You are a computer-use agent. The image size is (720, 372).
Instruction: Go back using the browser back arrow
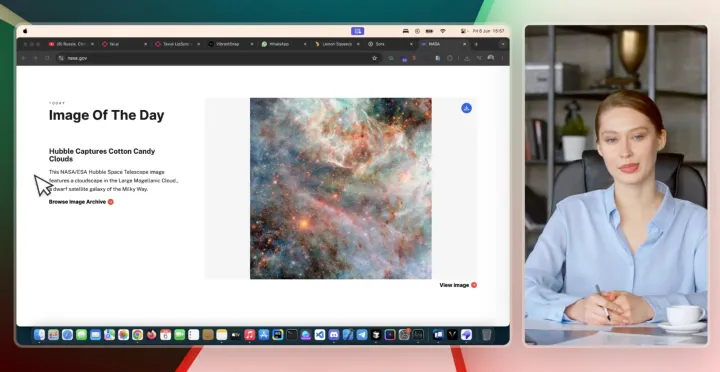tap(24, 58)
